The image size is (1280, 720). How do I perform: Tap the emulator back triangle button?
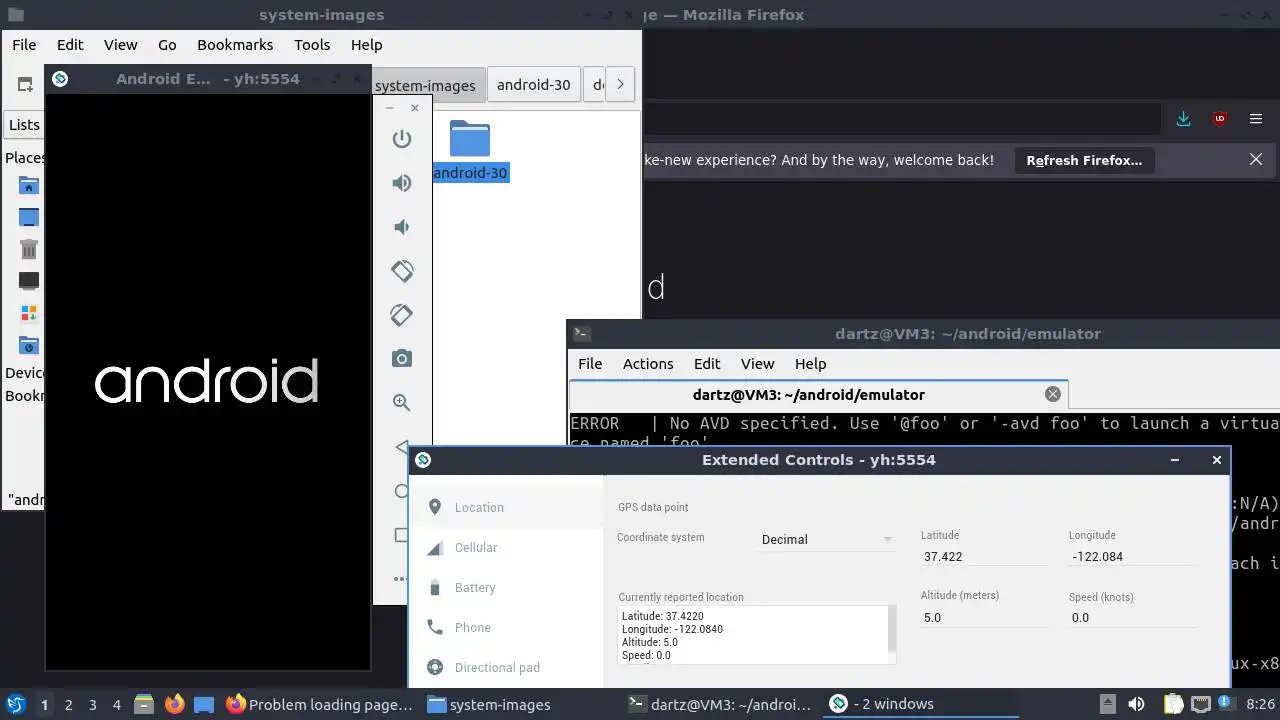(402, 447)
